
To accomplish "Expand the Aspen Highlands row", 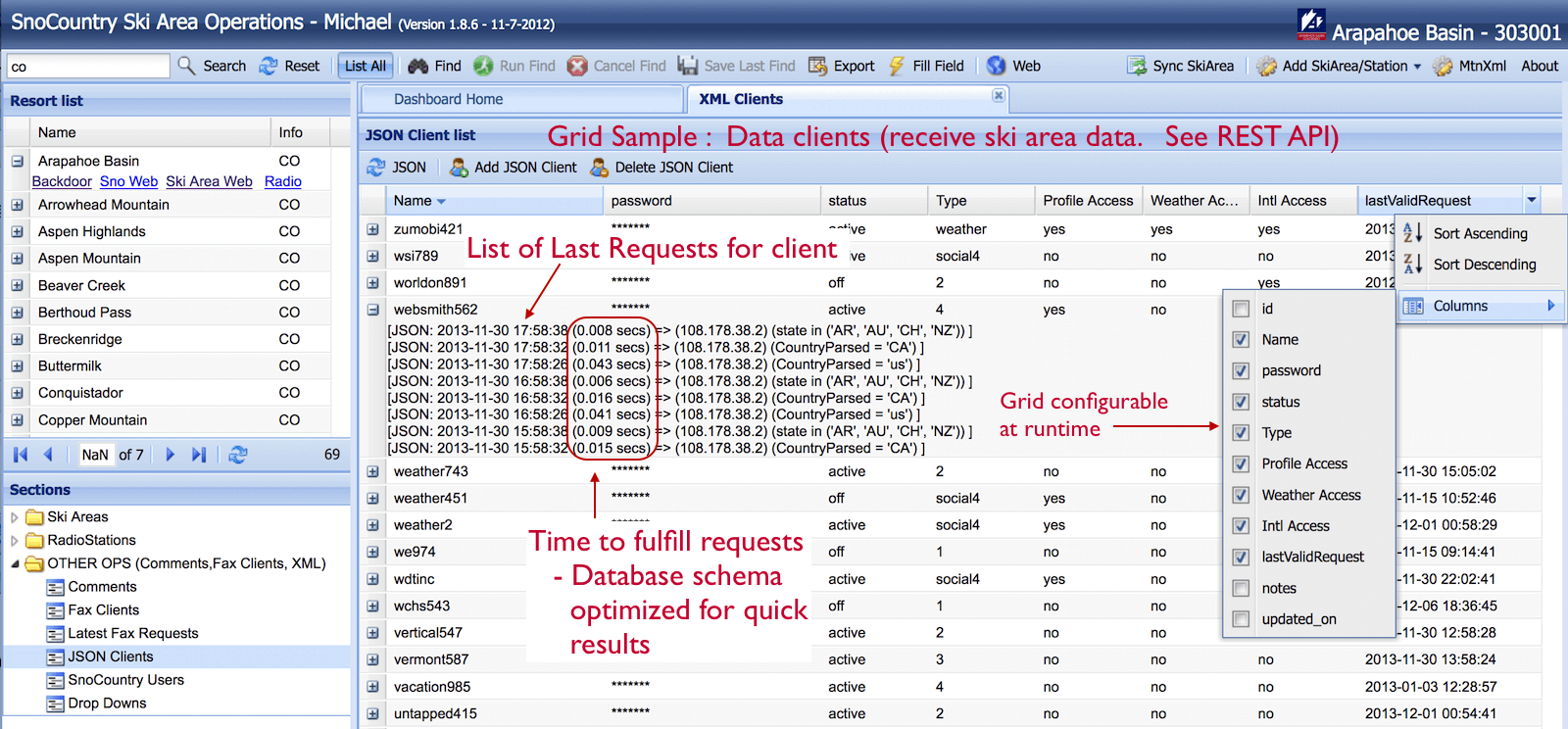I will click(17, 231).
